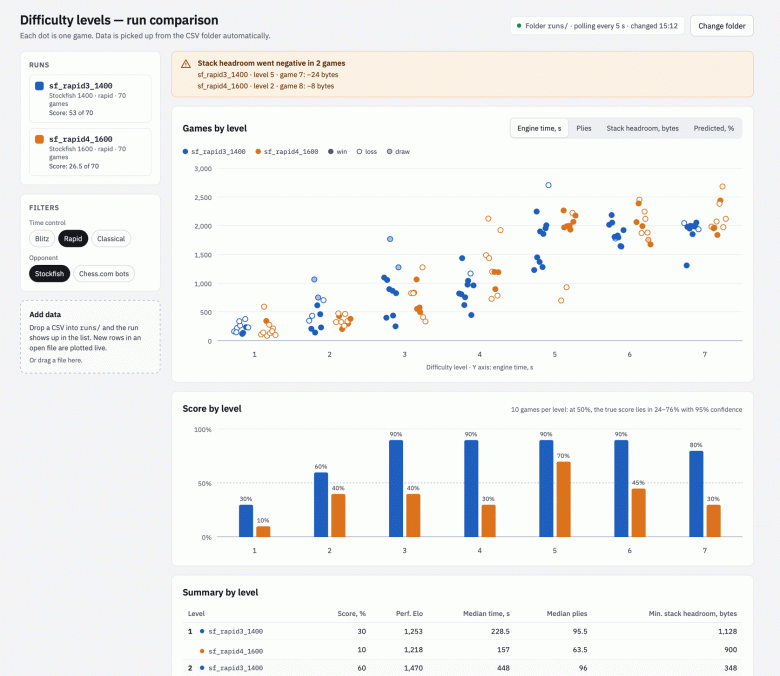Click the level 5 blue score bar
780x676 pixels.
coord(546,488)
